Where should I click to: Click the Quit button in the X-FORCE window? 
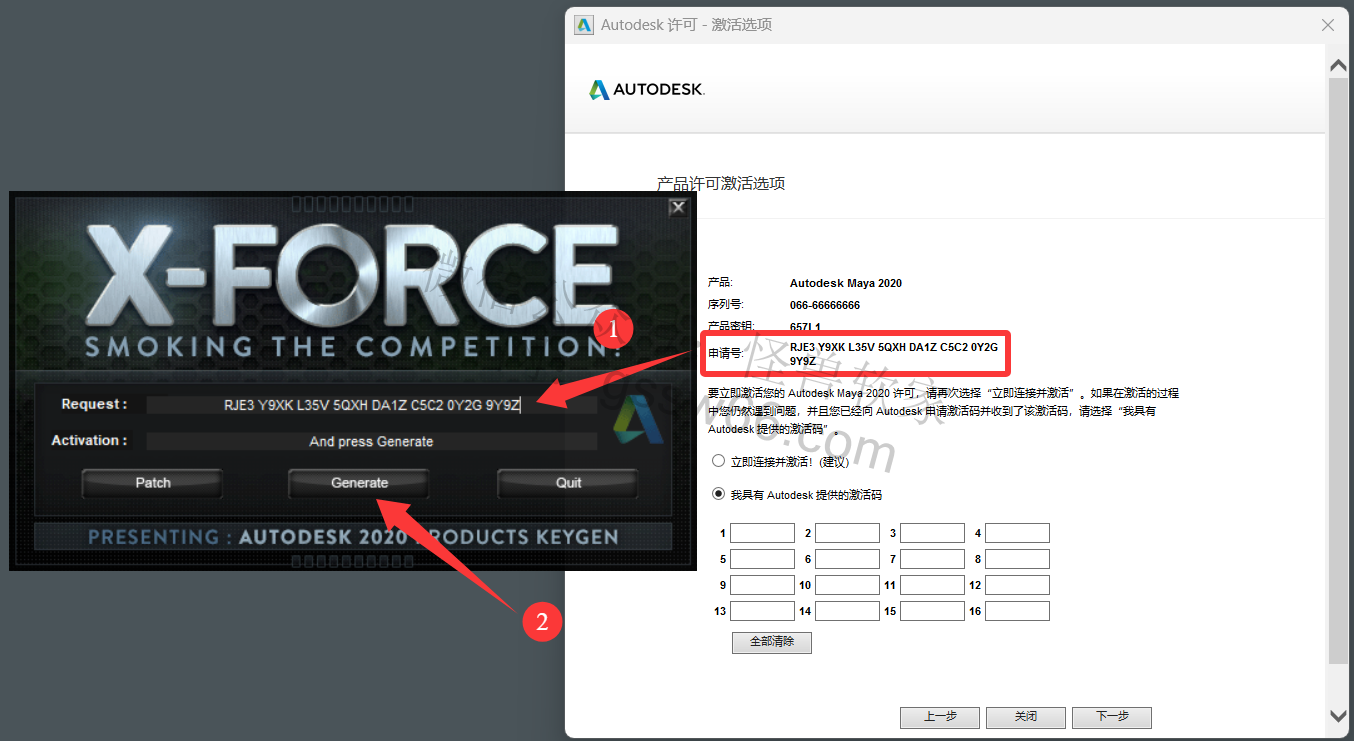coord(568,483)
